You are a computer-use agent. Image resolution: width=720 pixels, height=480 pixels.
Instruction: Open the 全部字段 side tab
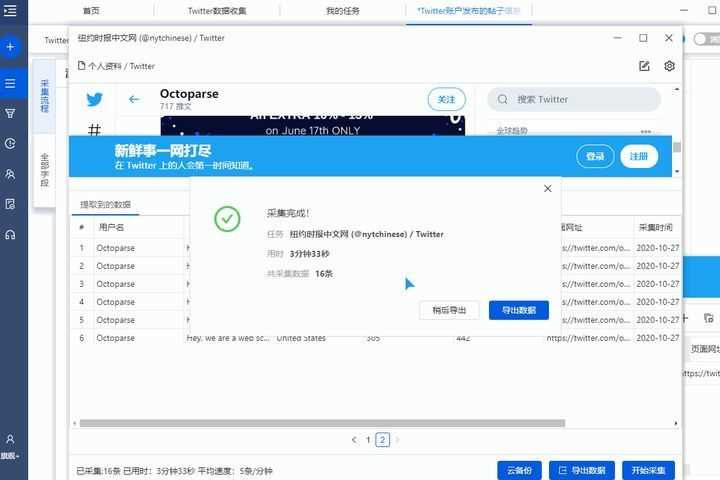click(x=45, y=170)
